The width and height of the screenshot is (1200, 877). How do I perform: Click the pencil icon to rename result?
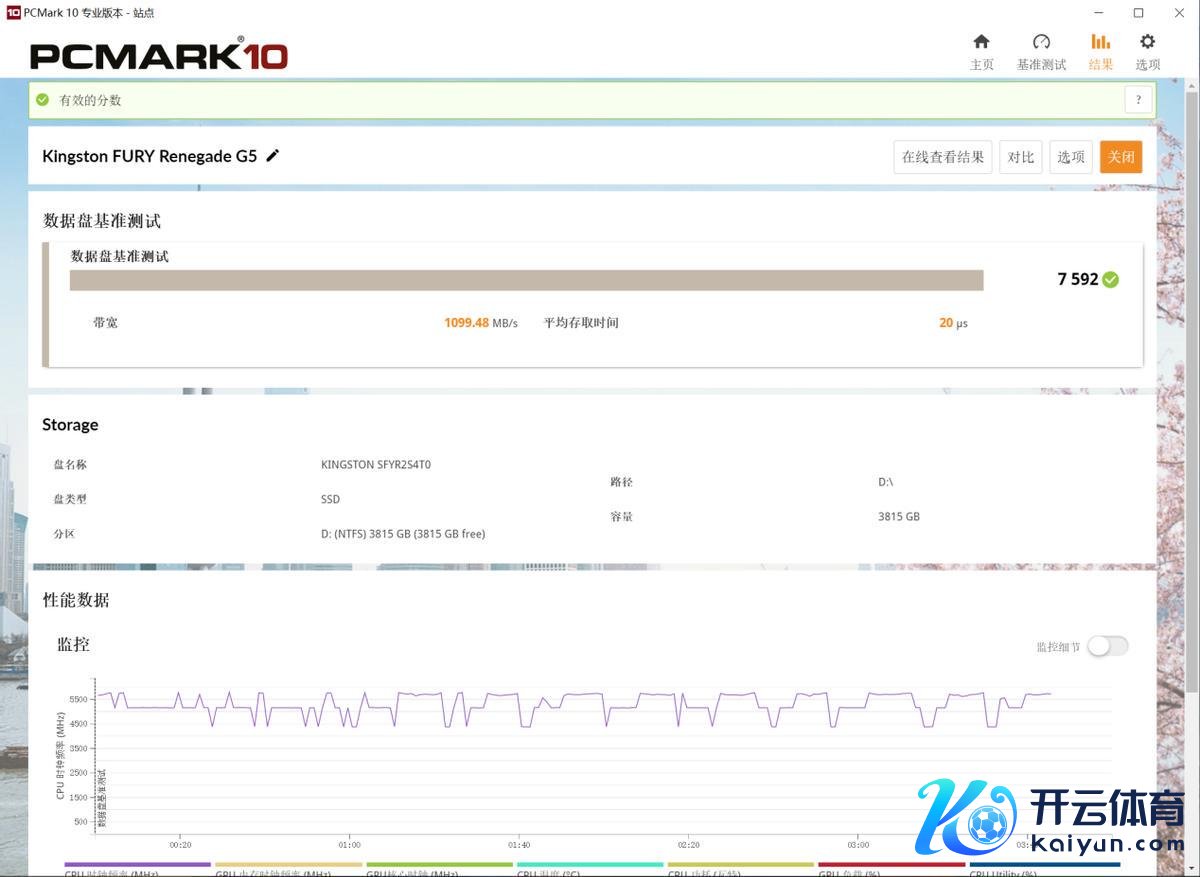273,156
